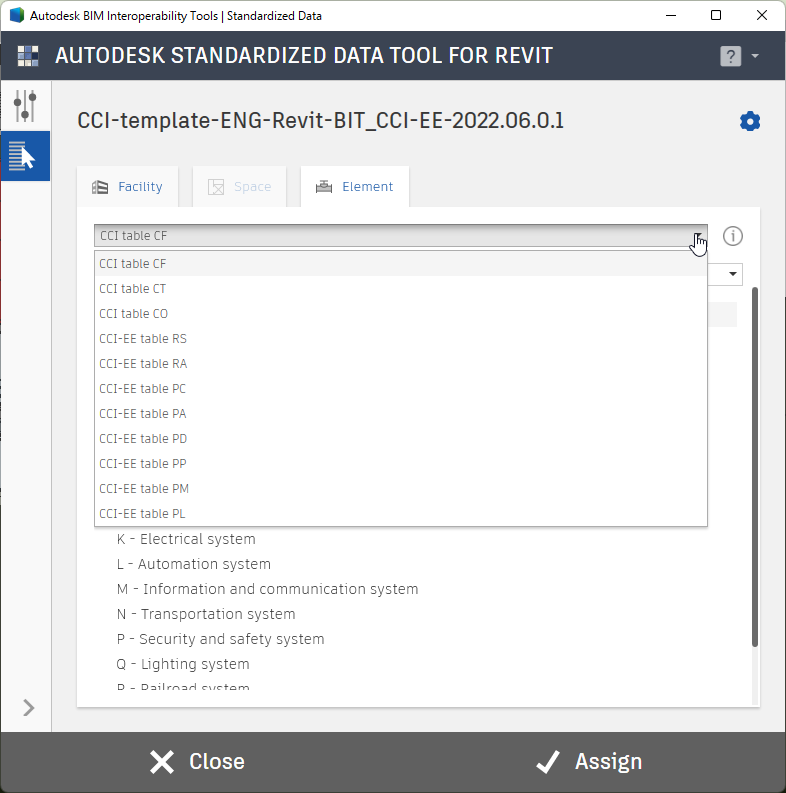This screenshot has height=793, width=786.
Task: Choose CCI-EE table PD option
Action: pos(401,438)
